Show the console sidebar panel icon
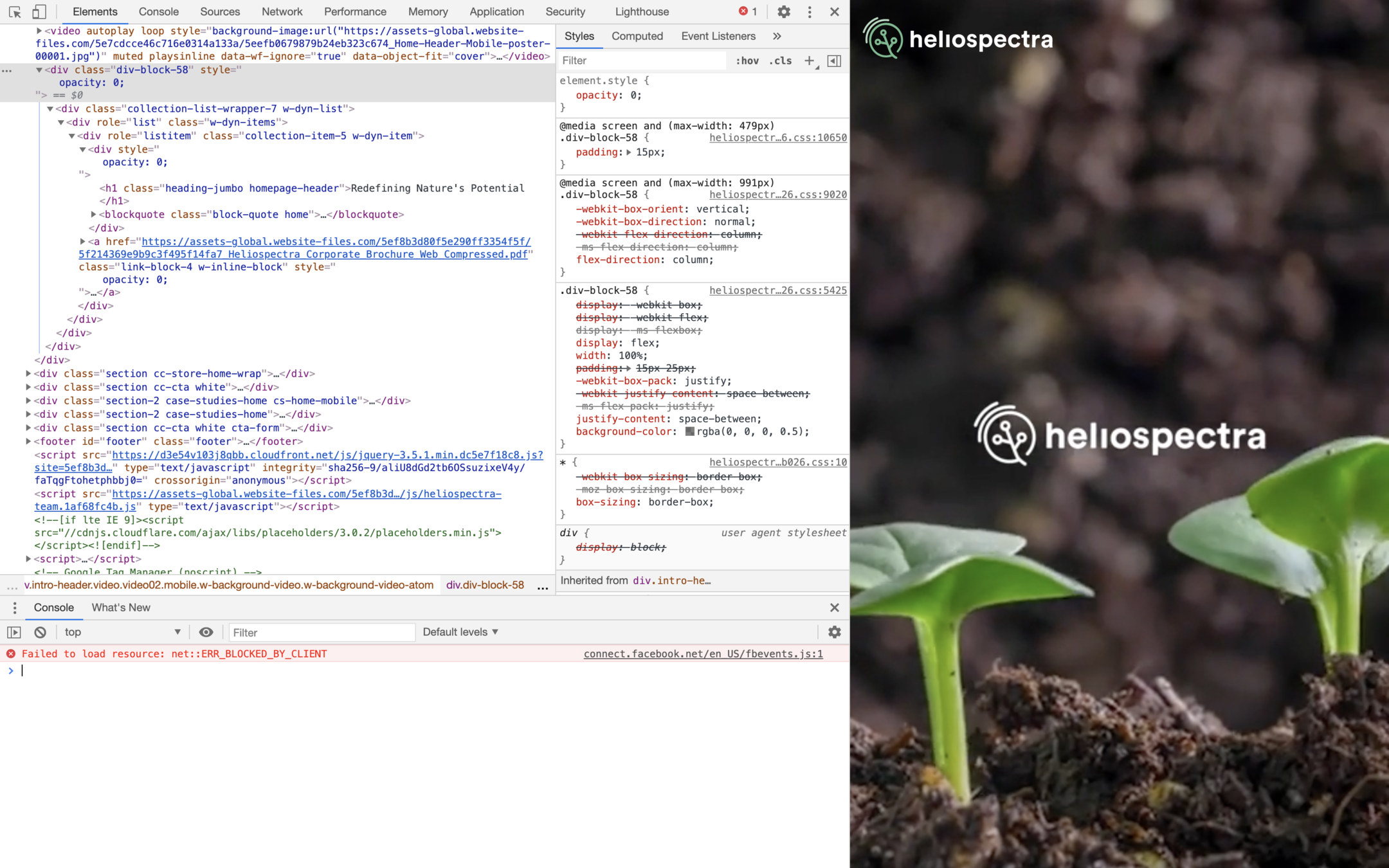The image size is (1389, 868). (x=14, y=632)
